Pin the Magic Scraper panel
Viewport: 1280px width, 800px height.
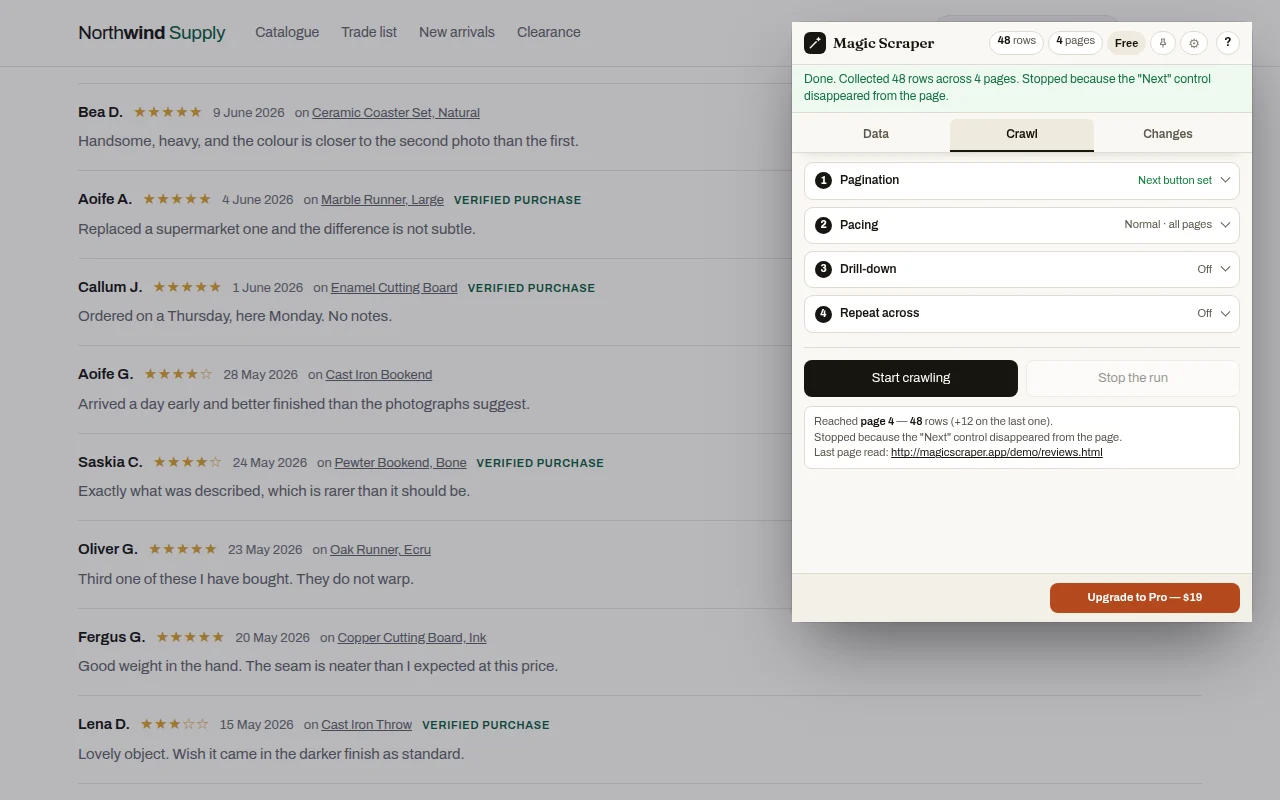[x=1162, y=43]
